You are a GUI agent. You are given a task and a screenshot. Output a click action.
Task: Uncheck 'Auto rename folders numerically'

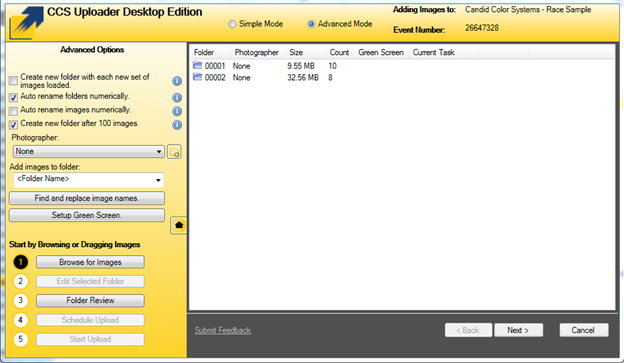tap(14, 97)
